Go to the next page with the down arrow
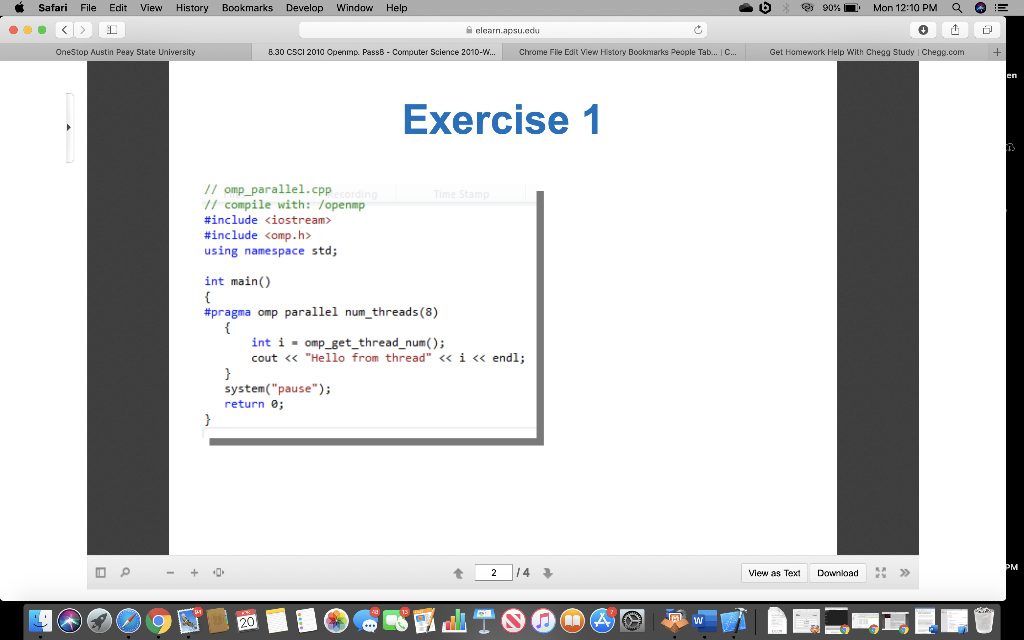Viewport: 1024px width, 640px height. (548, 573)
